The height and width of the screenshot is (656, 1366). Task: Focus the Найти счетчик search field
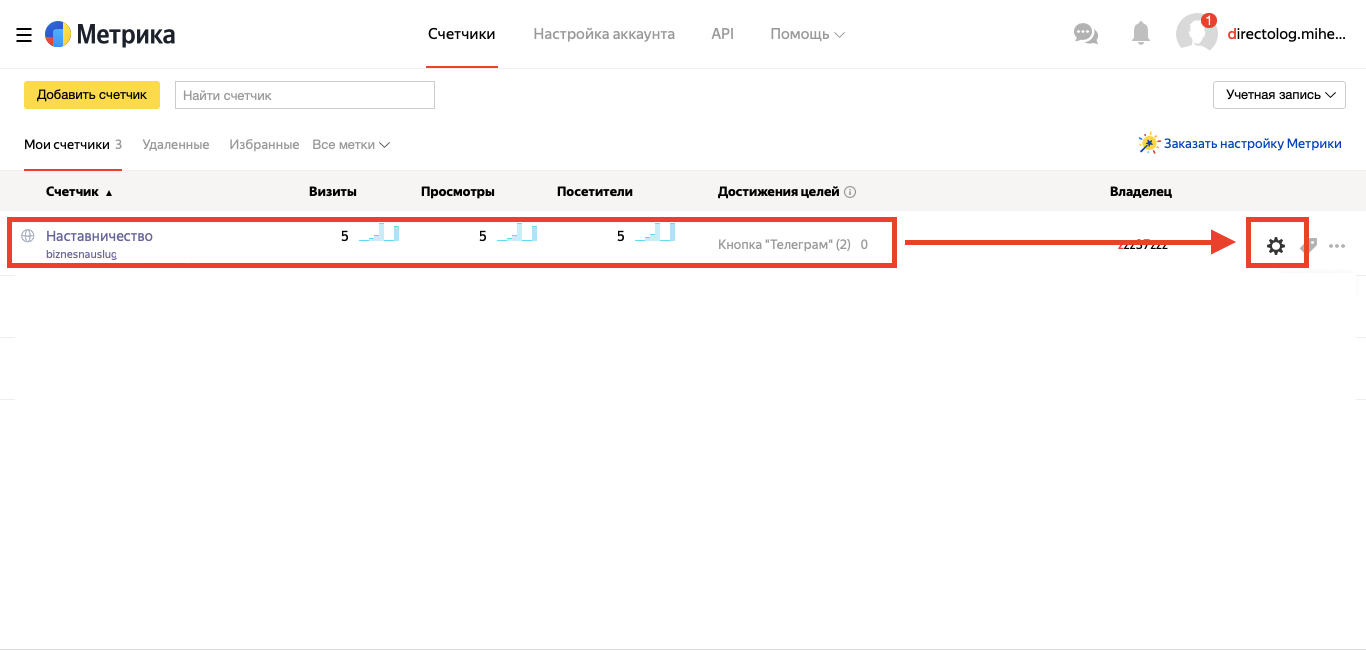click(305, 95)
